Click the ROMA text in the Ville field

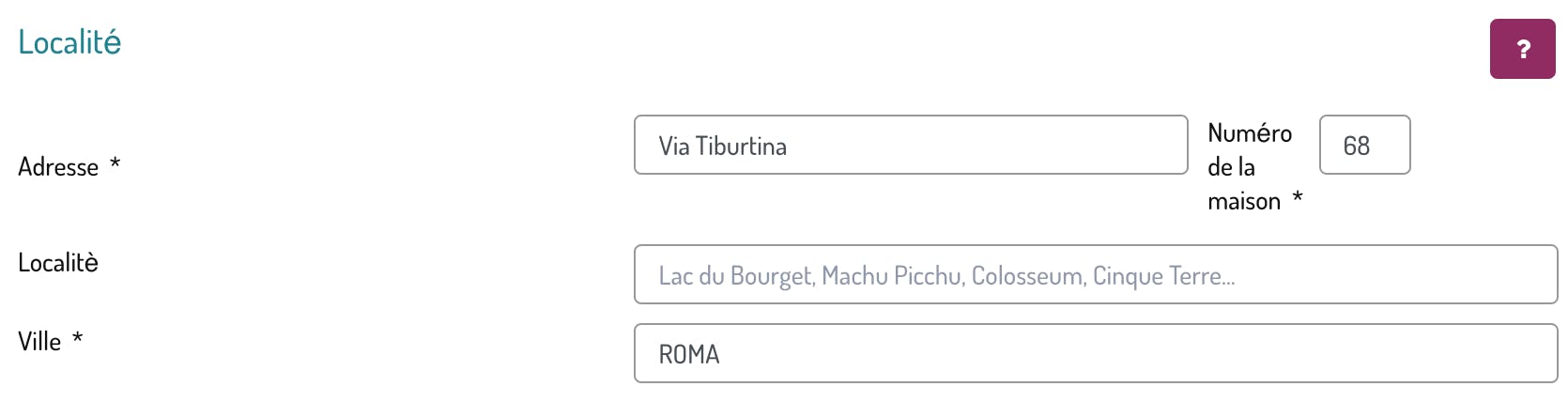pyautogui.click(x=689, y=355)
